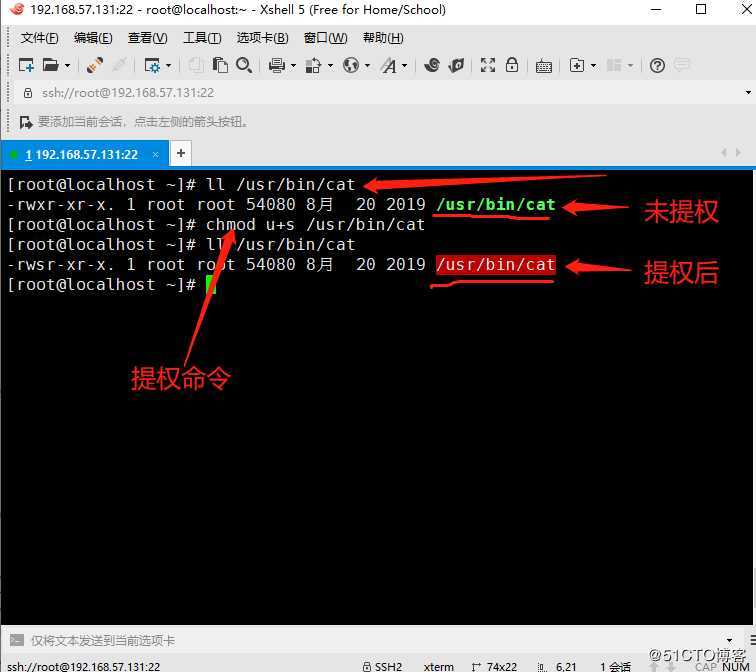Open the session Properties gear icon
The image size is (756, 672).
pyautogui.click(x=152, y=65)
